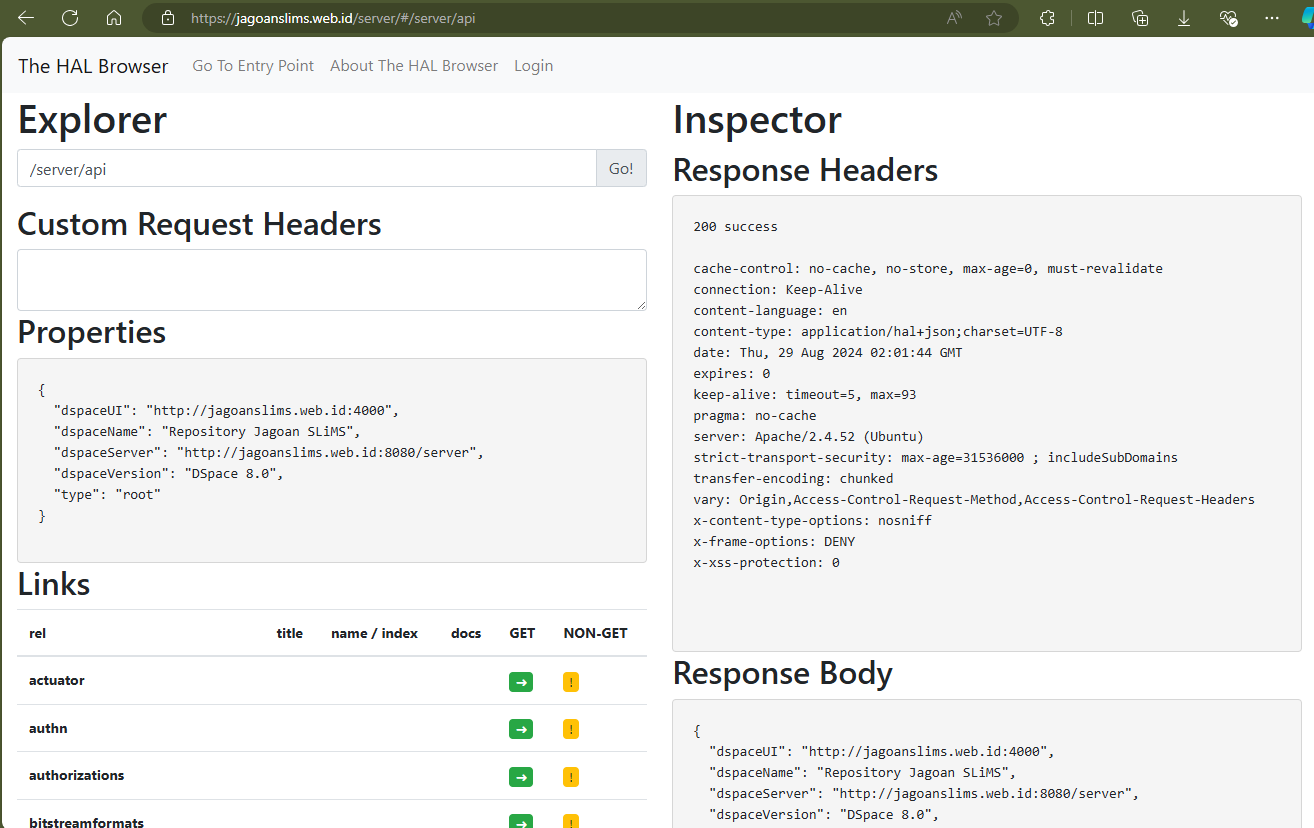
Task: Click the "200 success" status line
Action: 735,227
